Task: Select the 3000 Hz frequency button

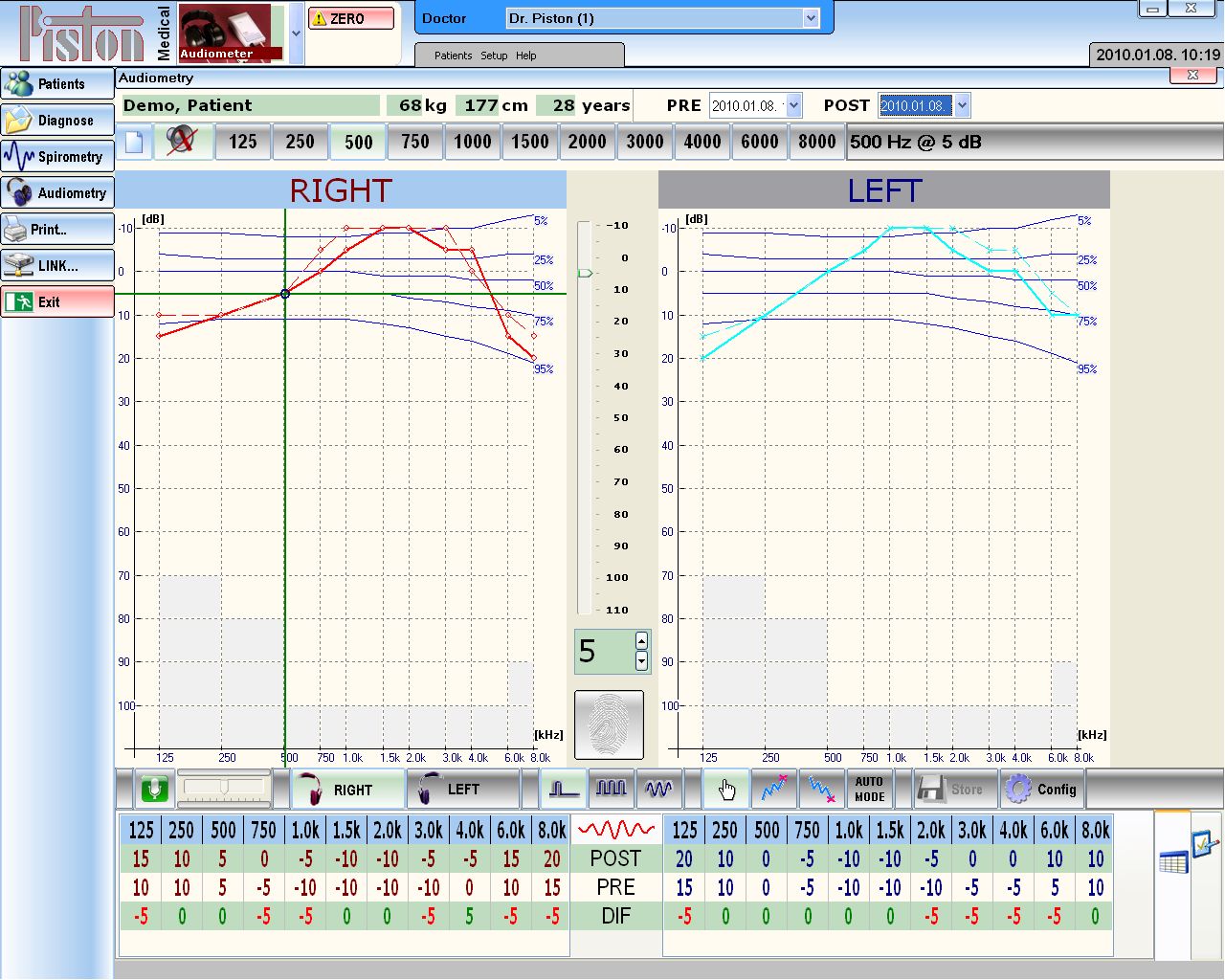Action: click(x=645, y=142)
